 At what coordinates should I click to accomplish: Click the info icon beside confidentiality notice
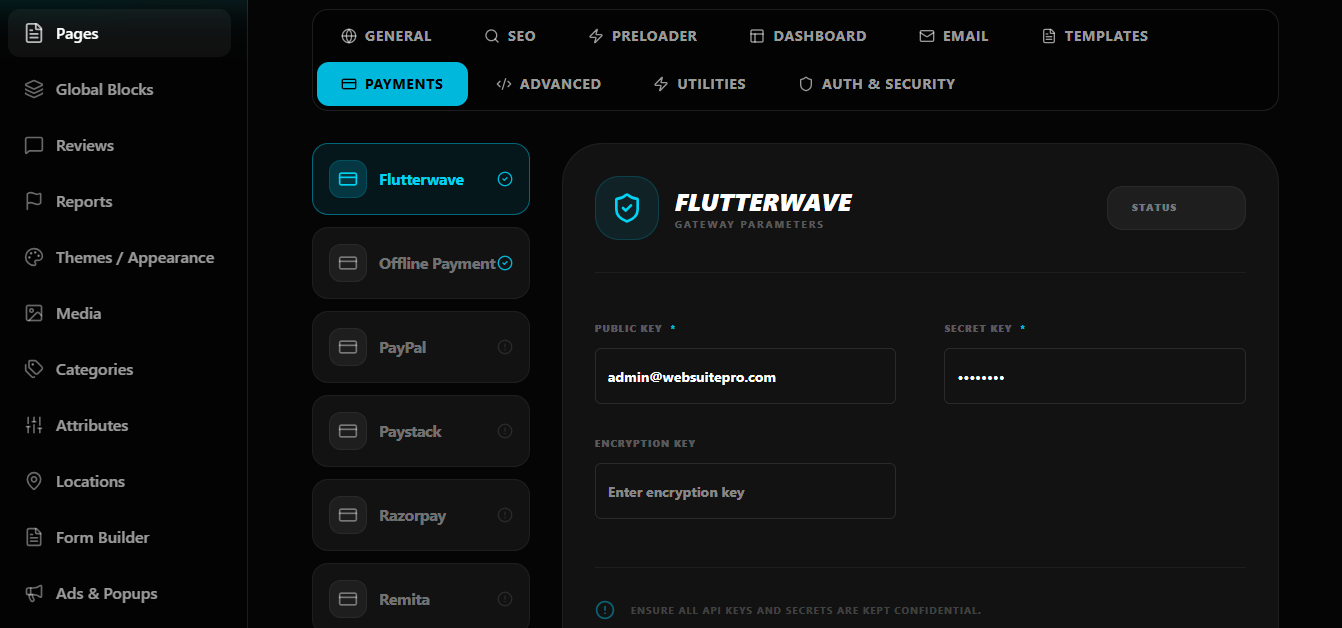[605, 610]
